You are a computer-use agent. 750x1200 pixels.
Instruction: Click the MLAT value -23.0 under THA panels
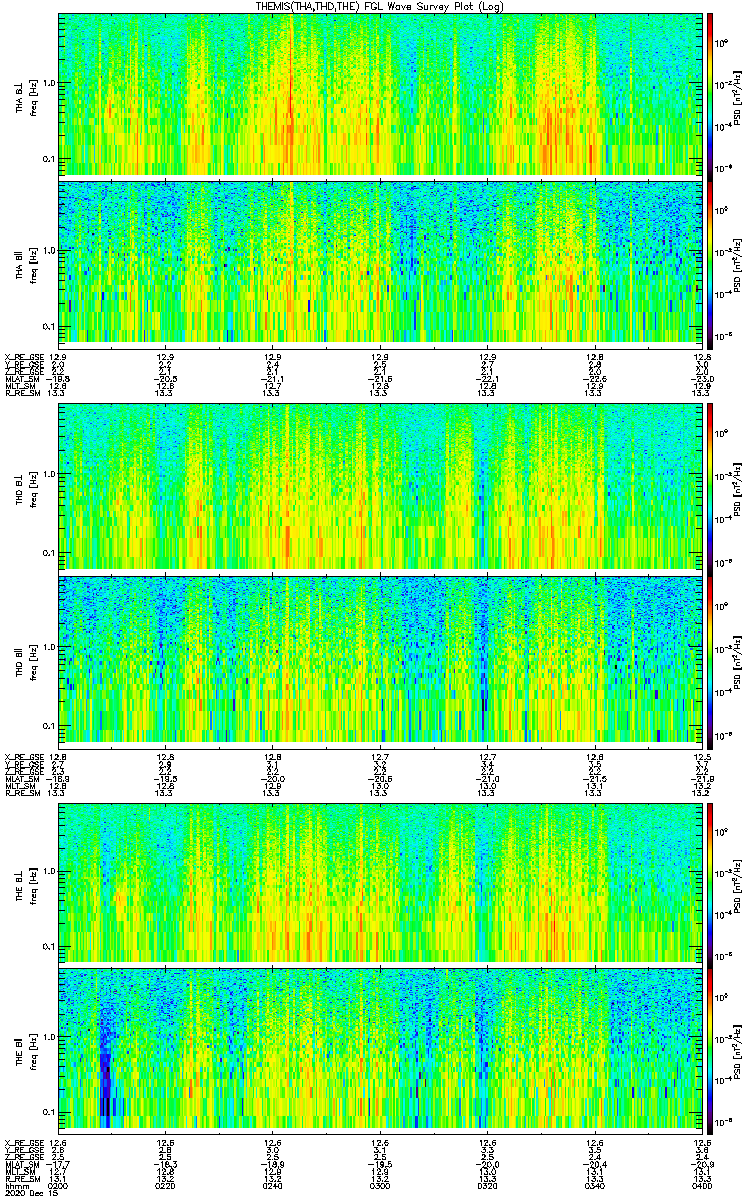click(x=702, y=379)
